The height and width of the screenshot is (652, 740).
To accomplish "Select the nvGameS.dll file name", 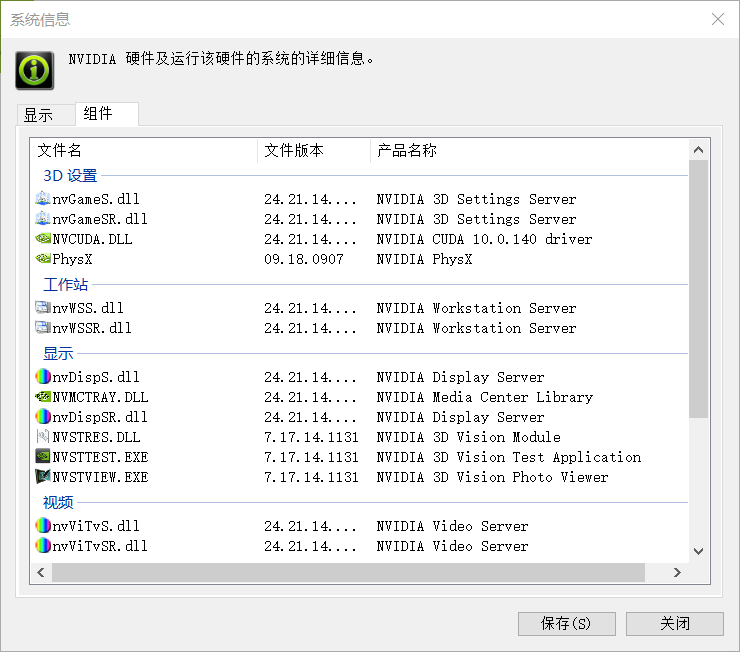I will (x=96, y=199).
